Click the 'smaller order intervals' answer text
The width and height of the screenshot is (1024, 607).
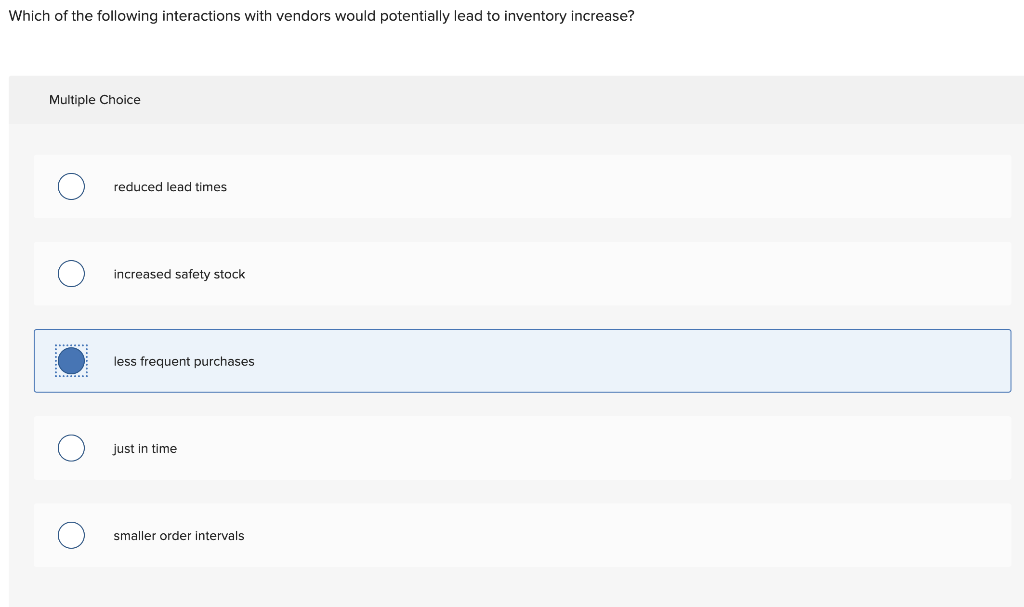(x=179, y=536)
